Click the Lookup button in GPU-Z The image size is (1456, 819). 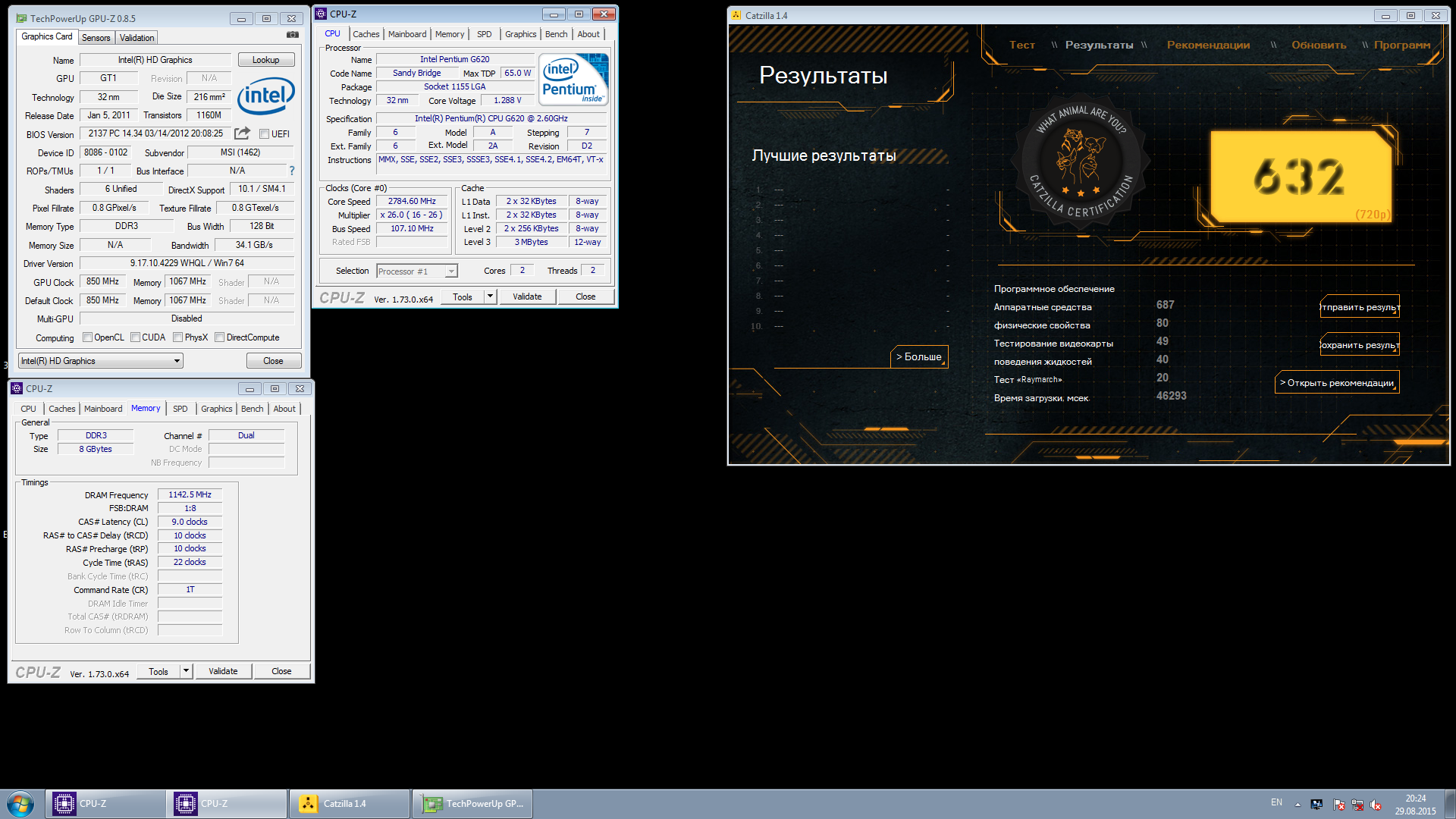coord(266,60)
